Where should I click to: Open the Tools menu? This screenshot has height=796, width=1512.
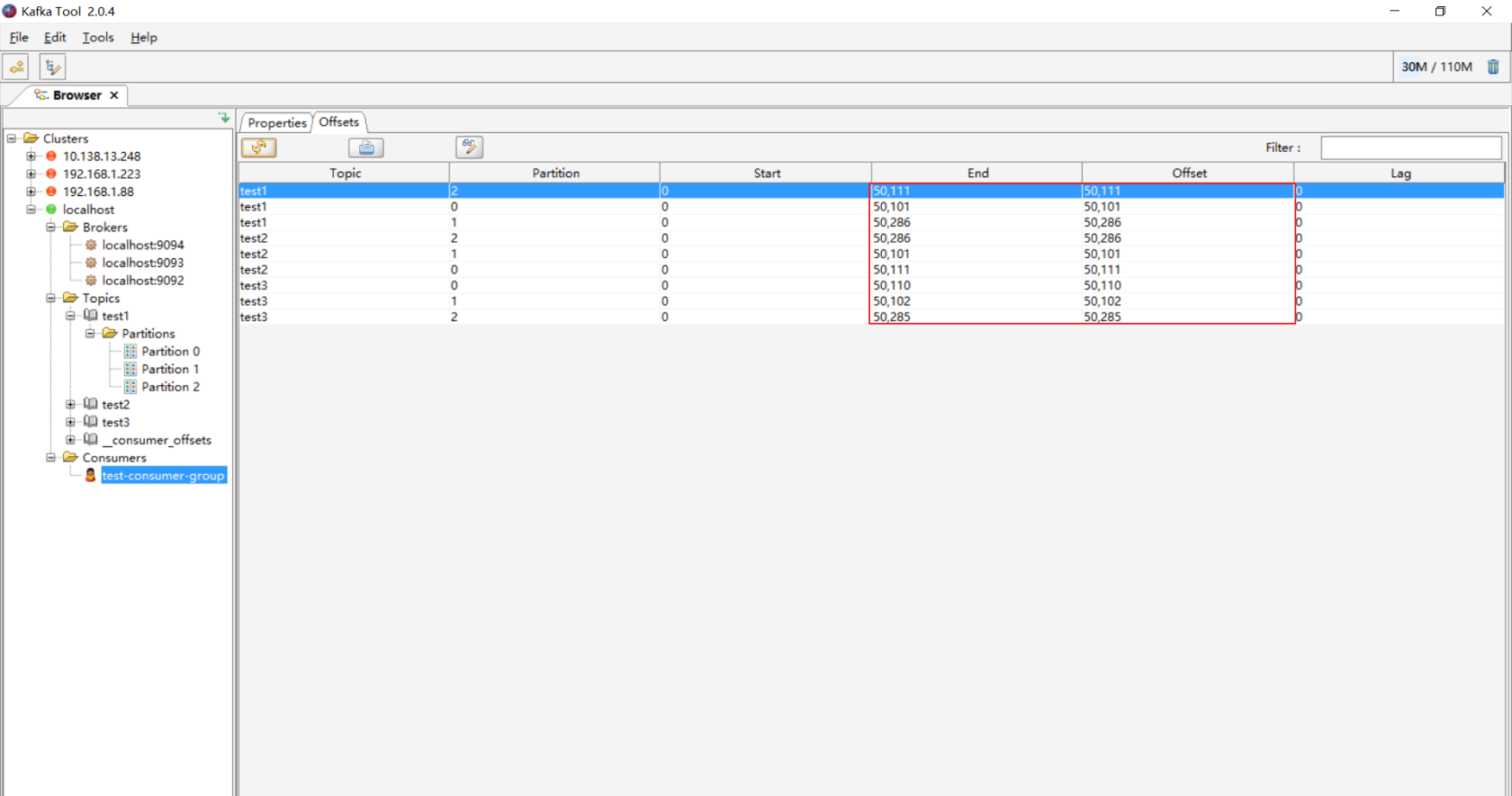(98, 37)
